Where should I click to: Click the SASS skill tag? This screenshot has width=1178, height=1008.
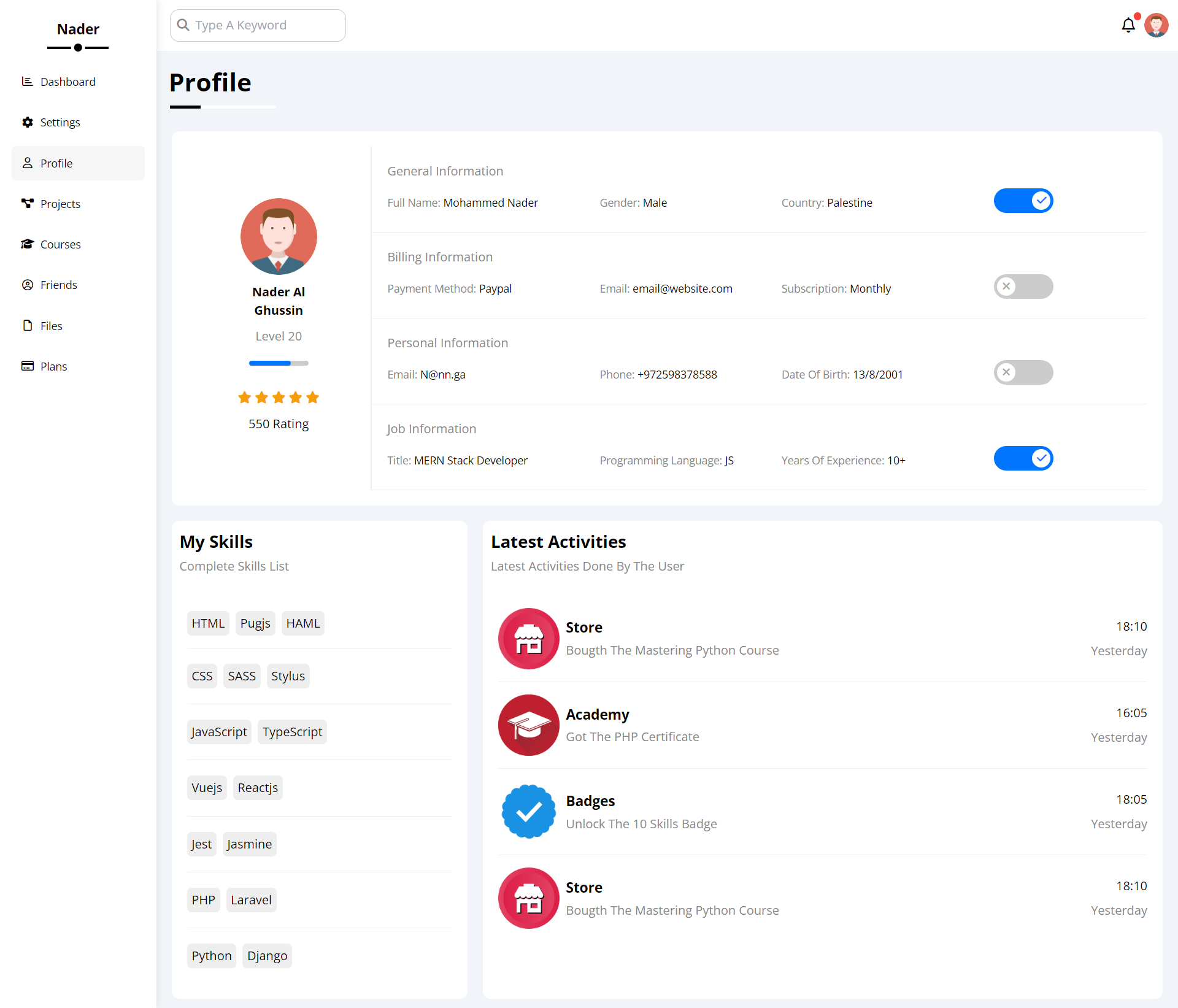click(x=242, y=676)
